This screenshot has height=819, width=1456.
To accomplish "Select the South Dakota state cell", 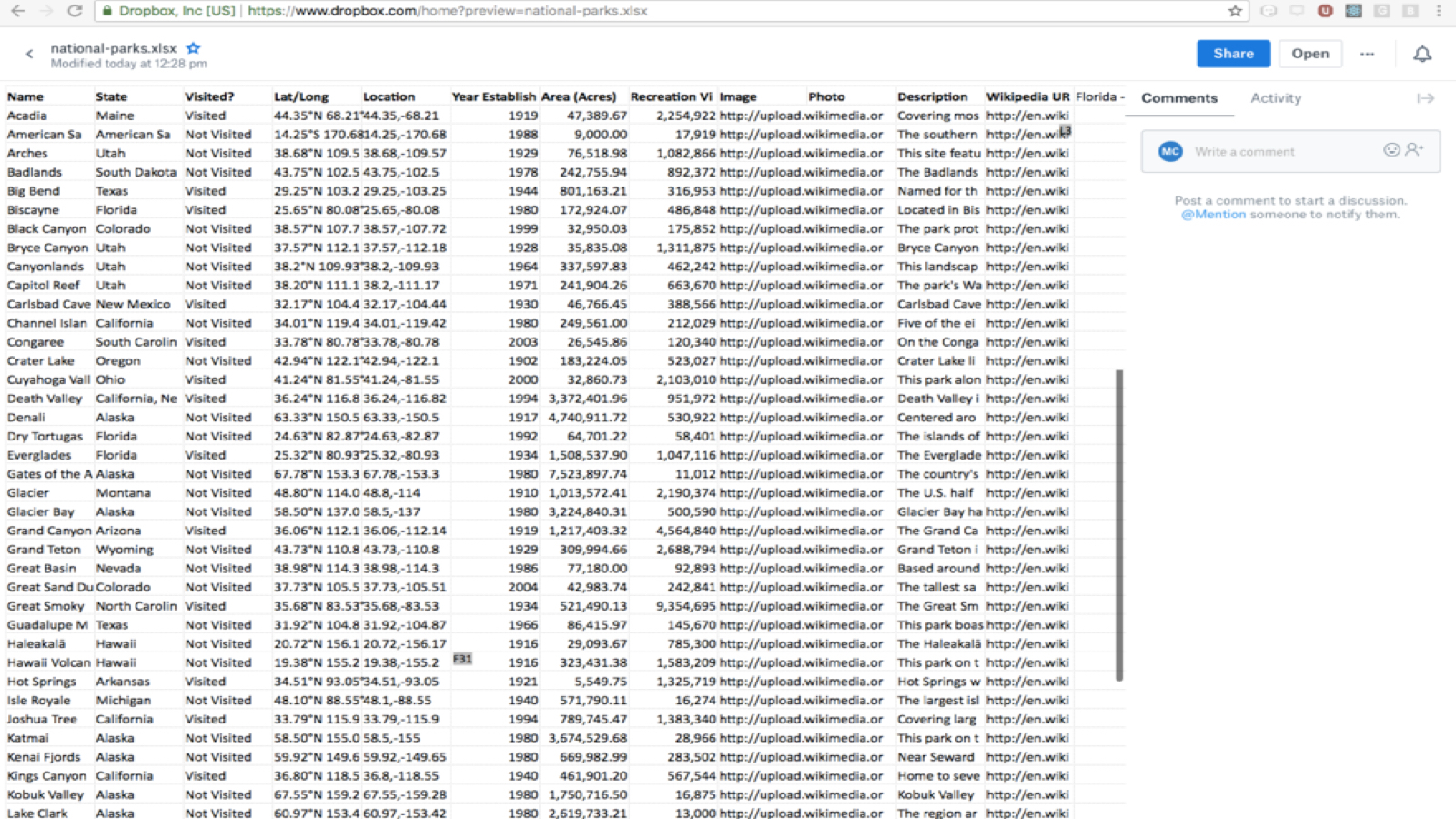I will coord(136,172).
